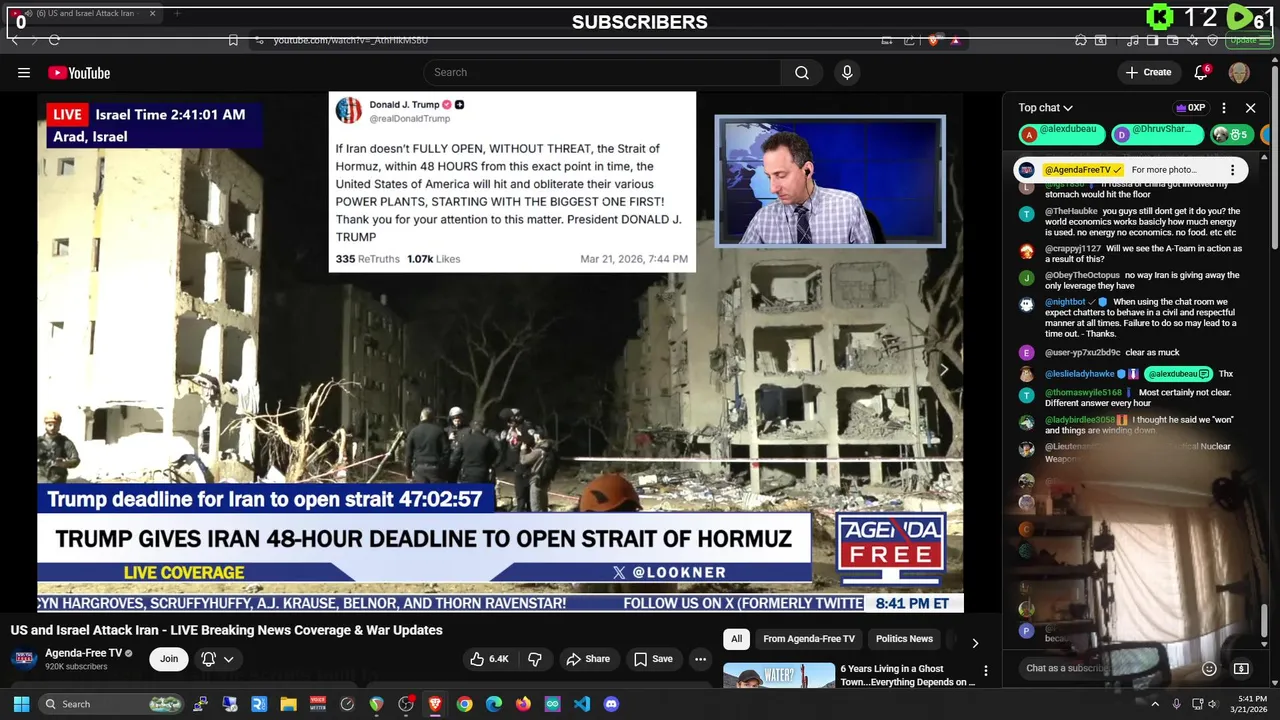Image resolution: width=1280 pixels, height=720 pixels.
Task: Click the browser address bar URL
Action: [x=351, y=40]
